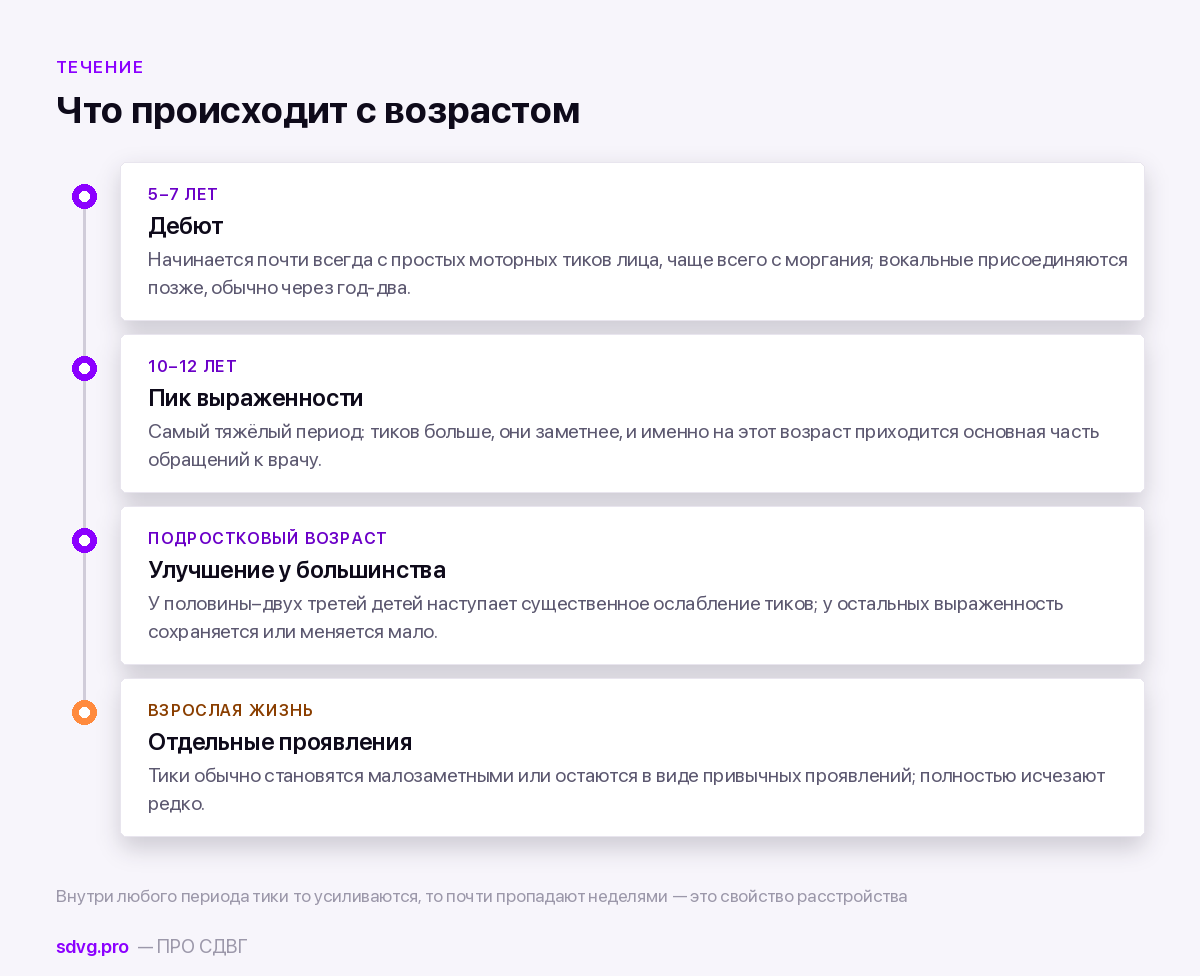
Task: Click the '— ПРО СДВГ' footer text
Action: (x=192, y=947)
